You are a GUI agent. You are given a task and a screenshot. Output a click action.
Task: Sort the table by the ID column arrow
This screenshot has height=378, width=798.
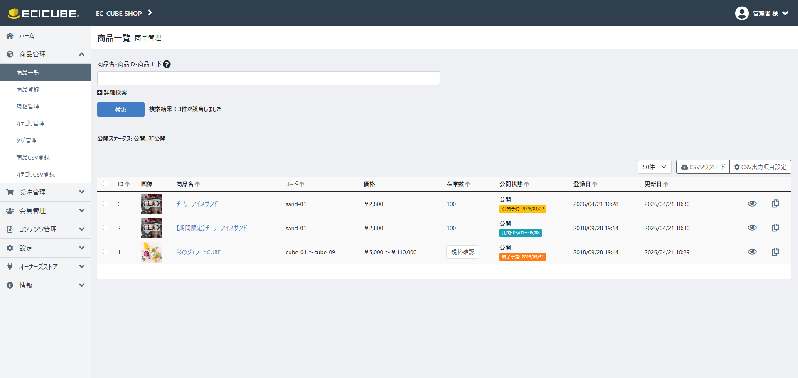(x=127, y=184)
